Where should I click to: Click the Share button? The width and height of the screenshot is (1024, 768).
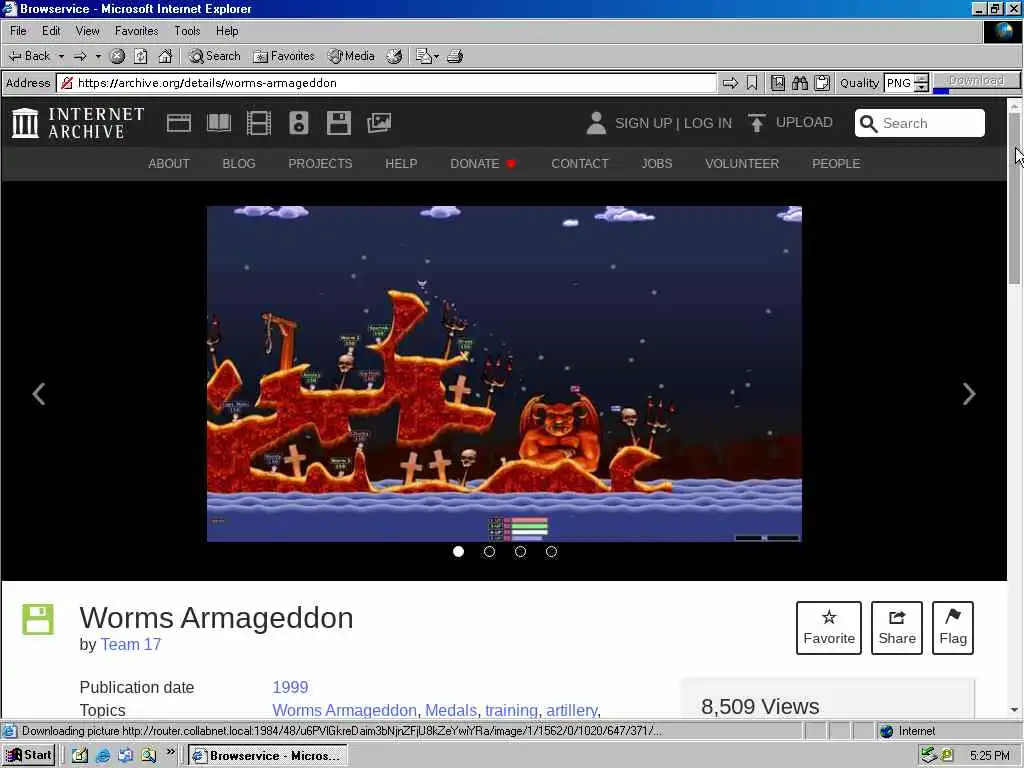click(897, 628)
